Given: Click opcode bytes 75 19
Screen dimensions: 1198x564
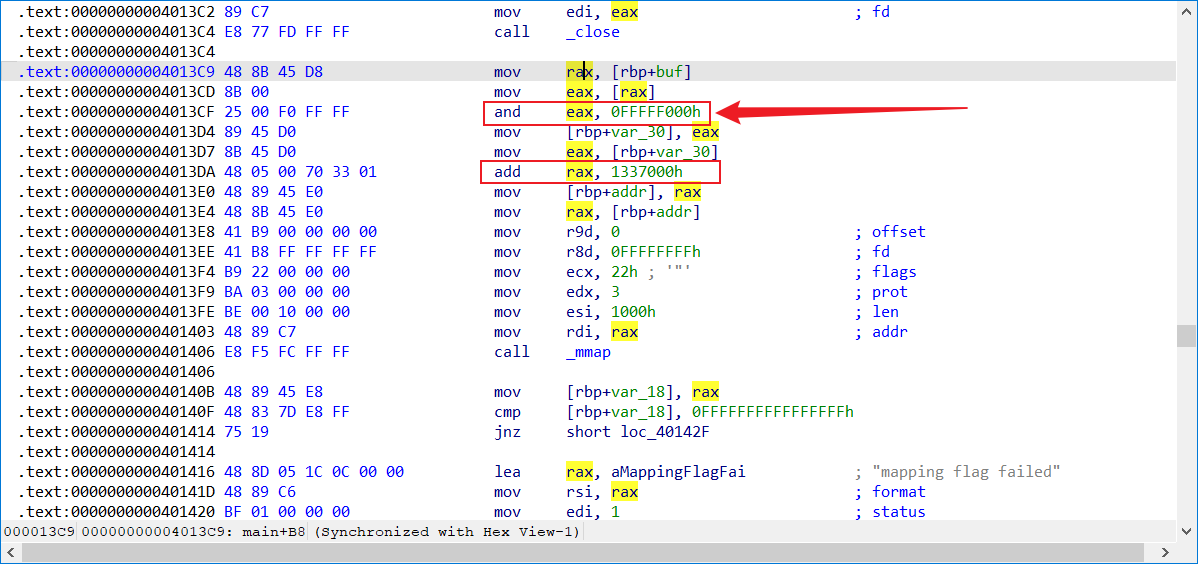Looking at the screenshot, I should coord(246,432).
